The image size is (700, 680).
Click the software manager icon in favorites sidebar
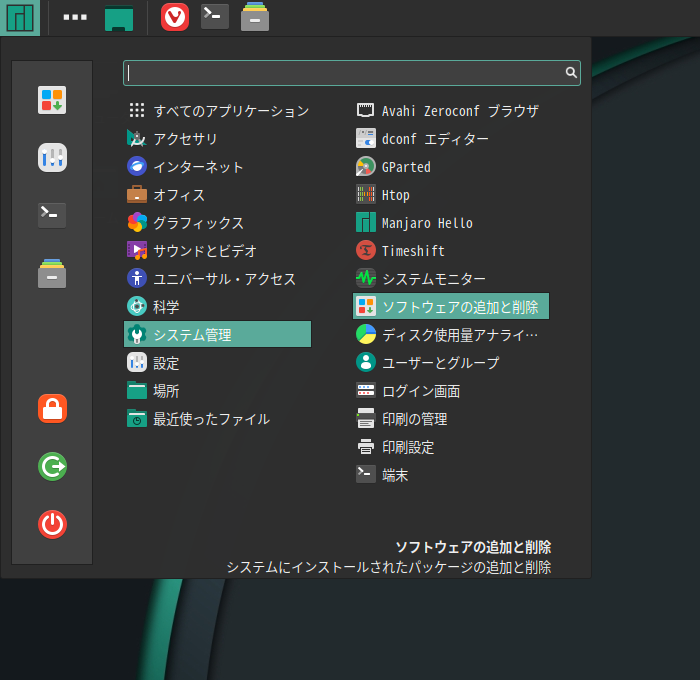pos(52,100)
